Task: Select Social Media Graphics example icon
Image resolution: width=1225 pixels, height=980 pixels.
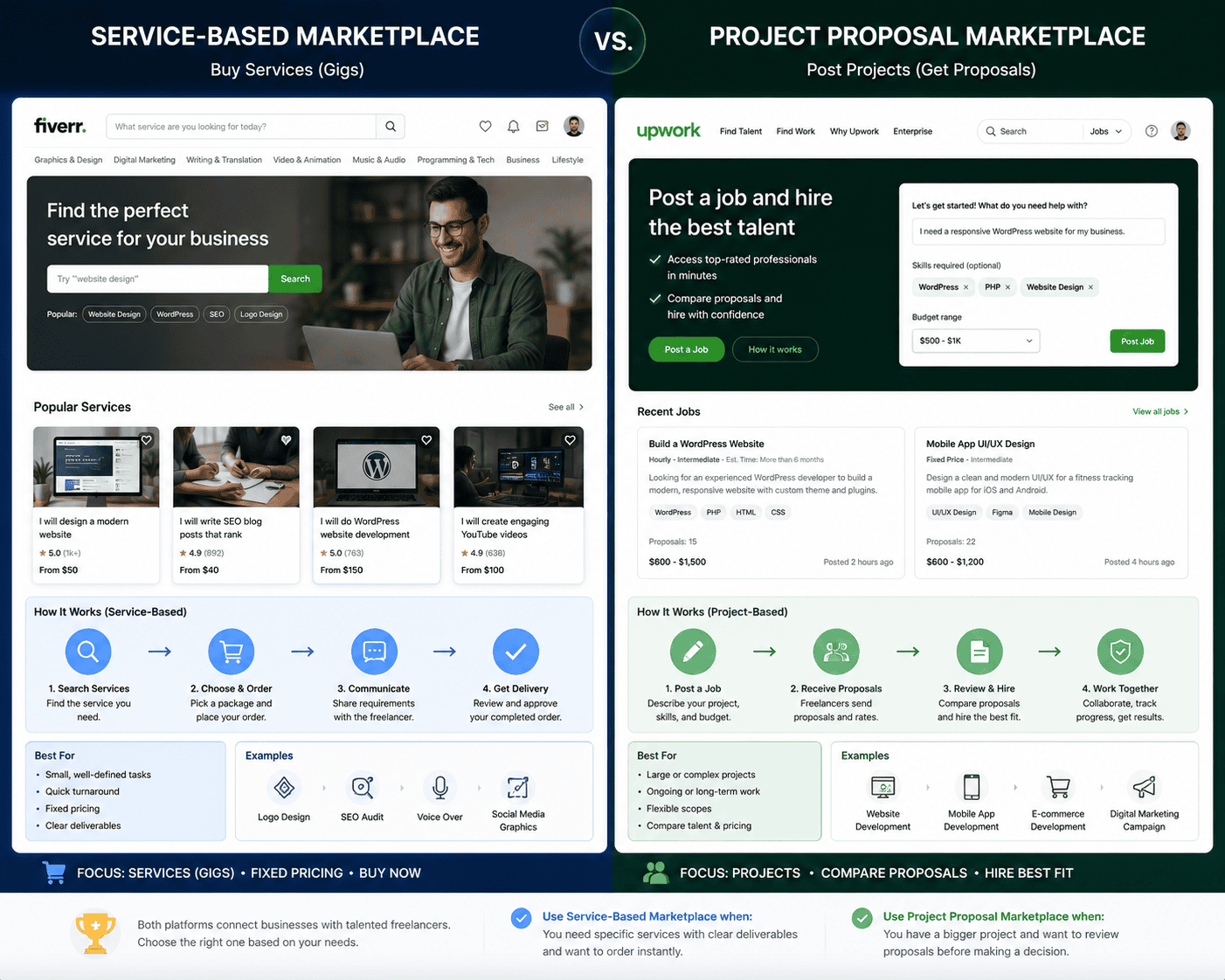Action: pos(518,788)
